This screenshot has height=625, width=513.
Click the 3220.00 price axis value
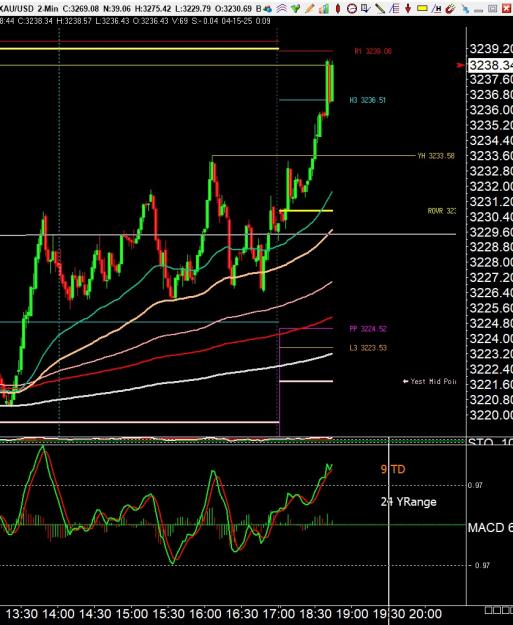(x=491, y=415)
